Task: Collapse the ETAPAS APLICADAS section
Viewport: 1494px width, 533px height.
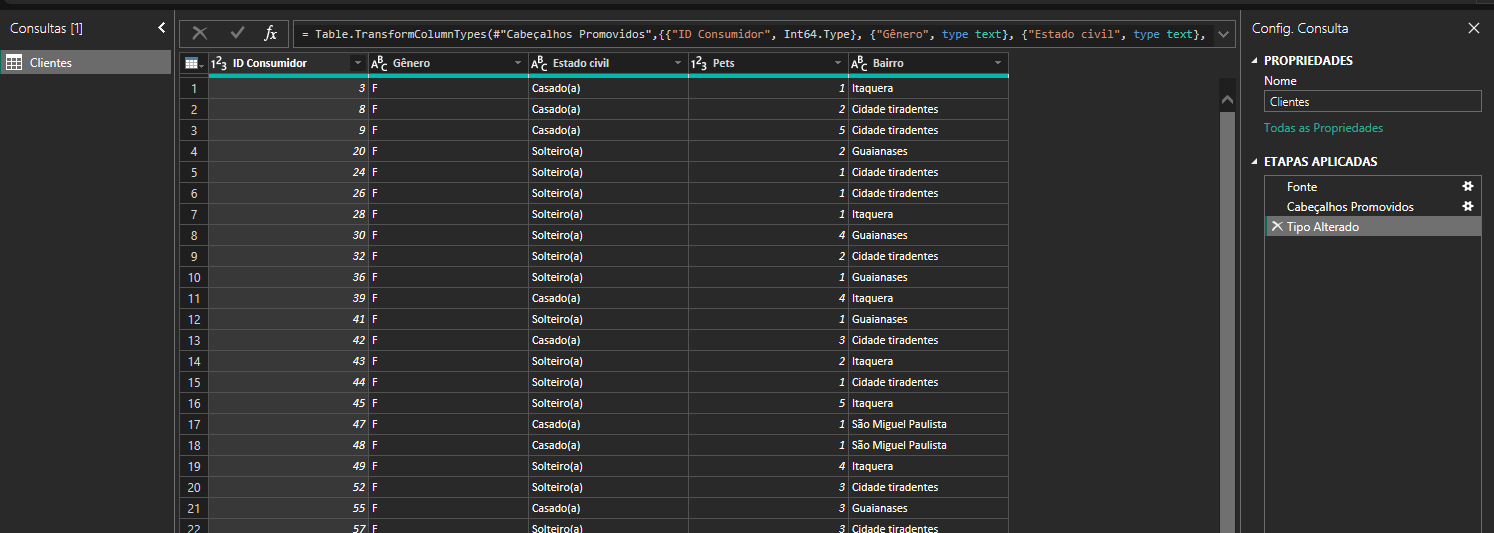Action: coord(1255,162)
